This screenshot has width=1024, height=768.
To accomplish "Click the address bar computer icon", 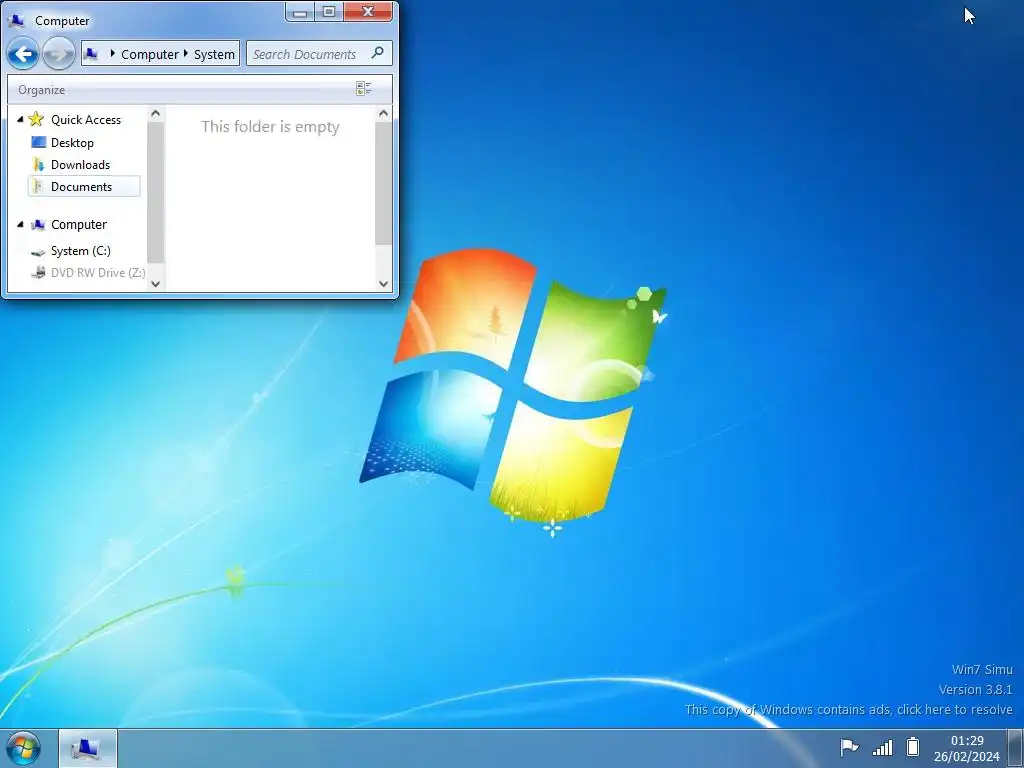I will (x=91, y=54).
